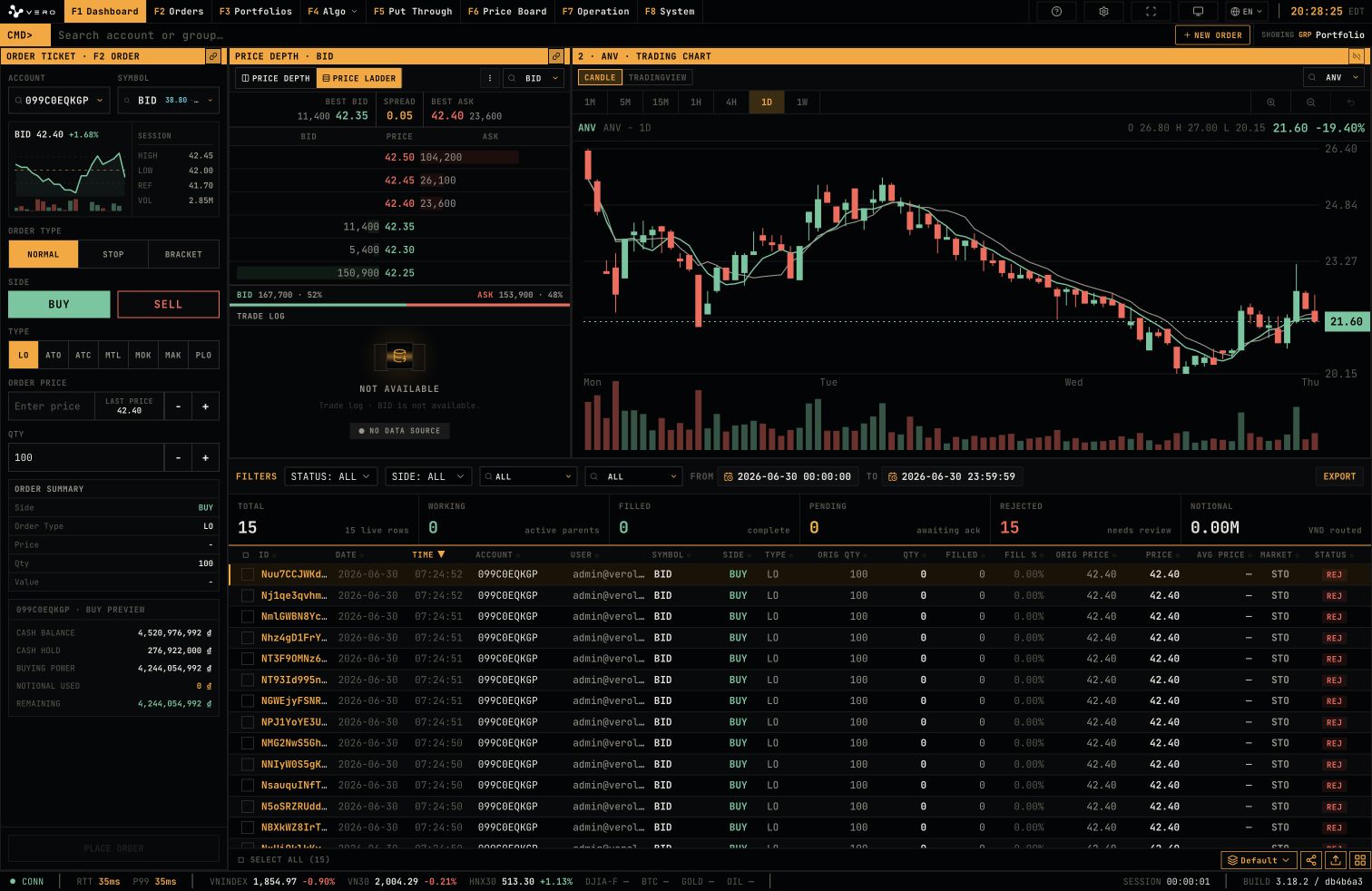
Task: Check the row NGWEjyFSNR checkbox
Action: 247,701
